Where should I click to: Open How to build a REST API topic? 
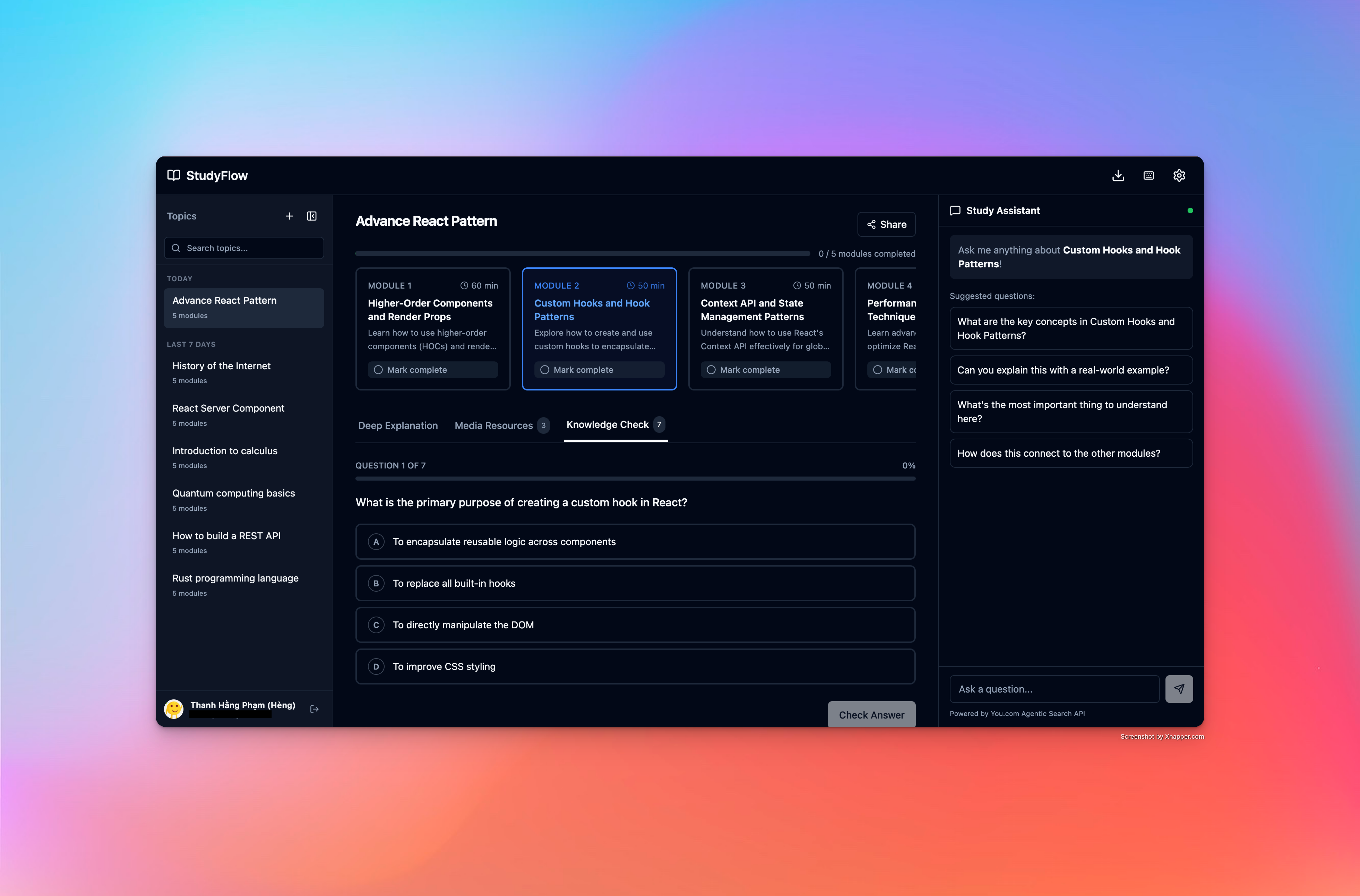click(244, 543)
